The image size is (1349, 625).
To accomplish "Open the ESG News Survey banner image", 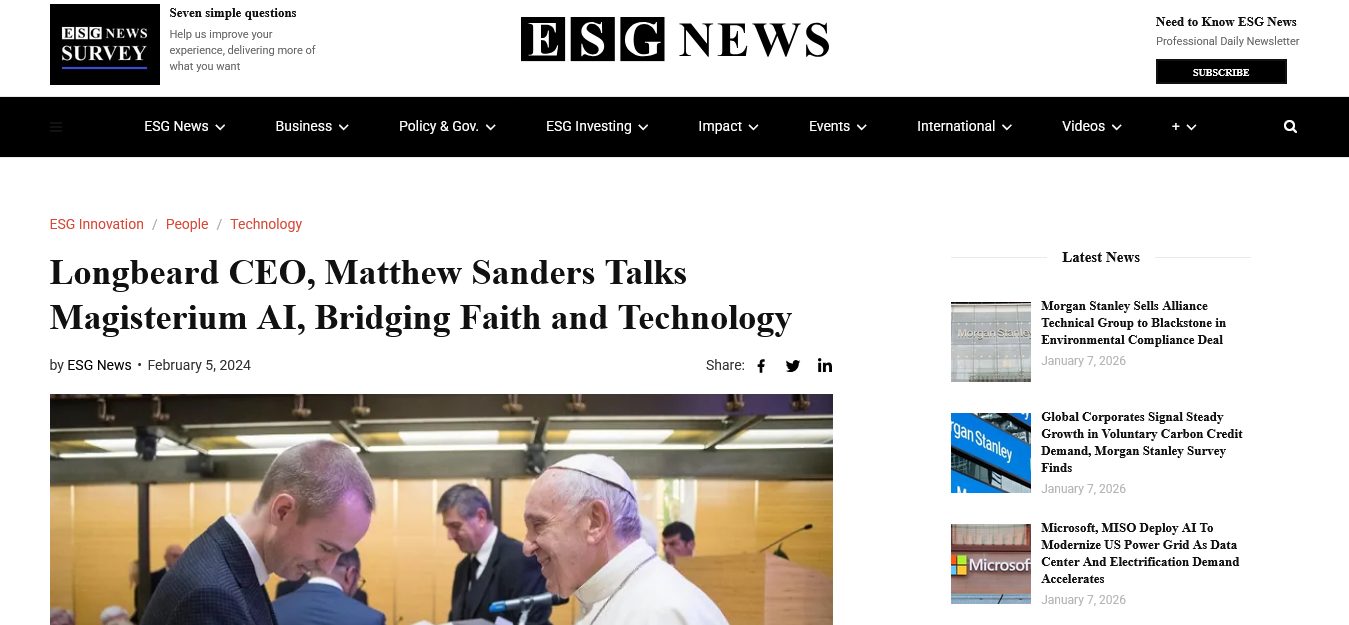I will (x=105, y=44).
